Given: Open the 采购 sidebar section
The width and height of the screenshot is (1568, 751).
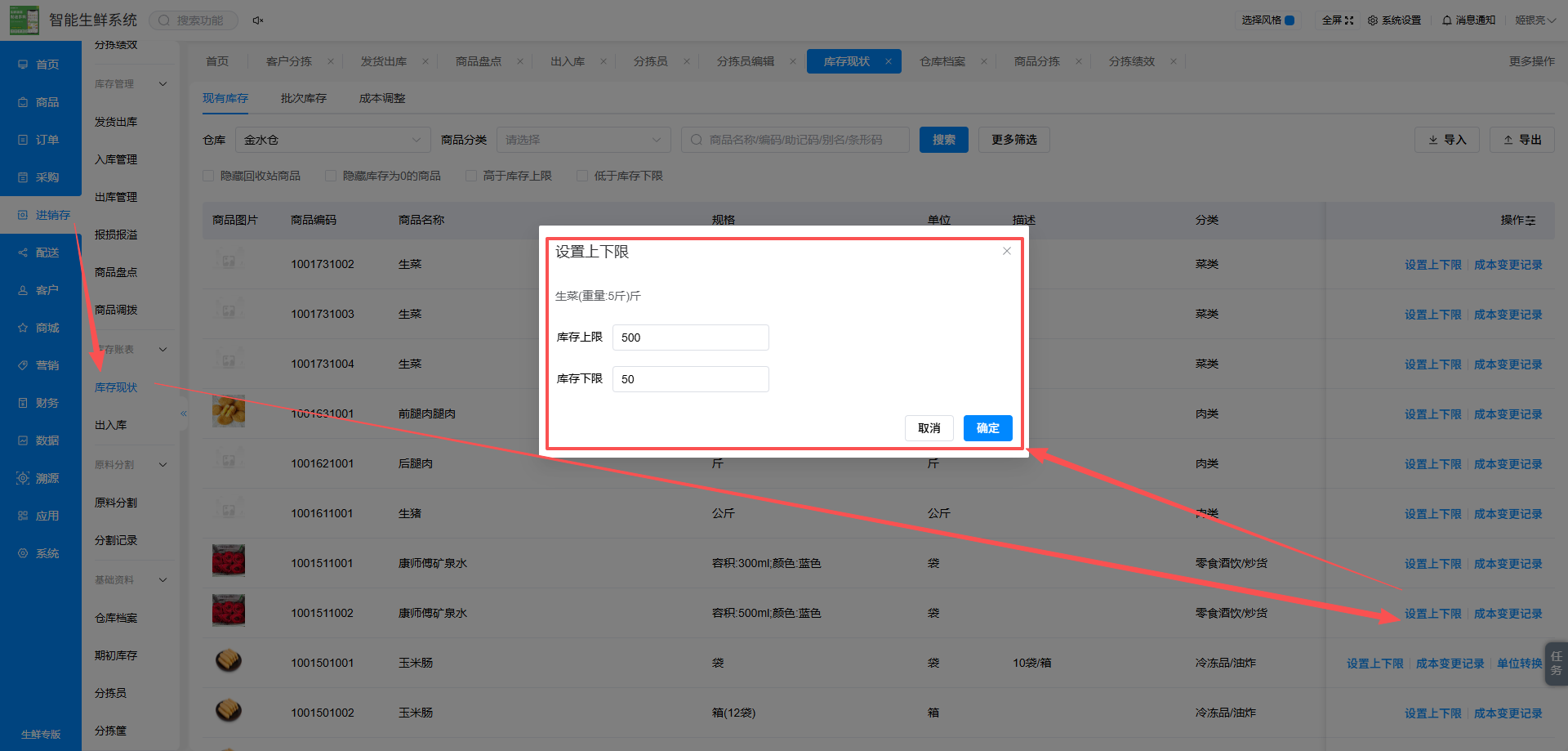Looking at the screenshot, I should click(x=40, y=177).
